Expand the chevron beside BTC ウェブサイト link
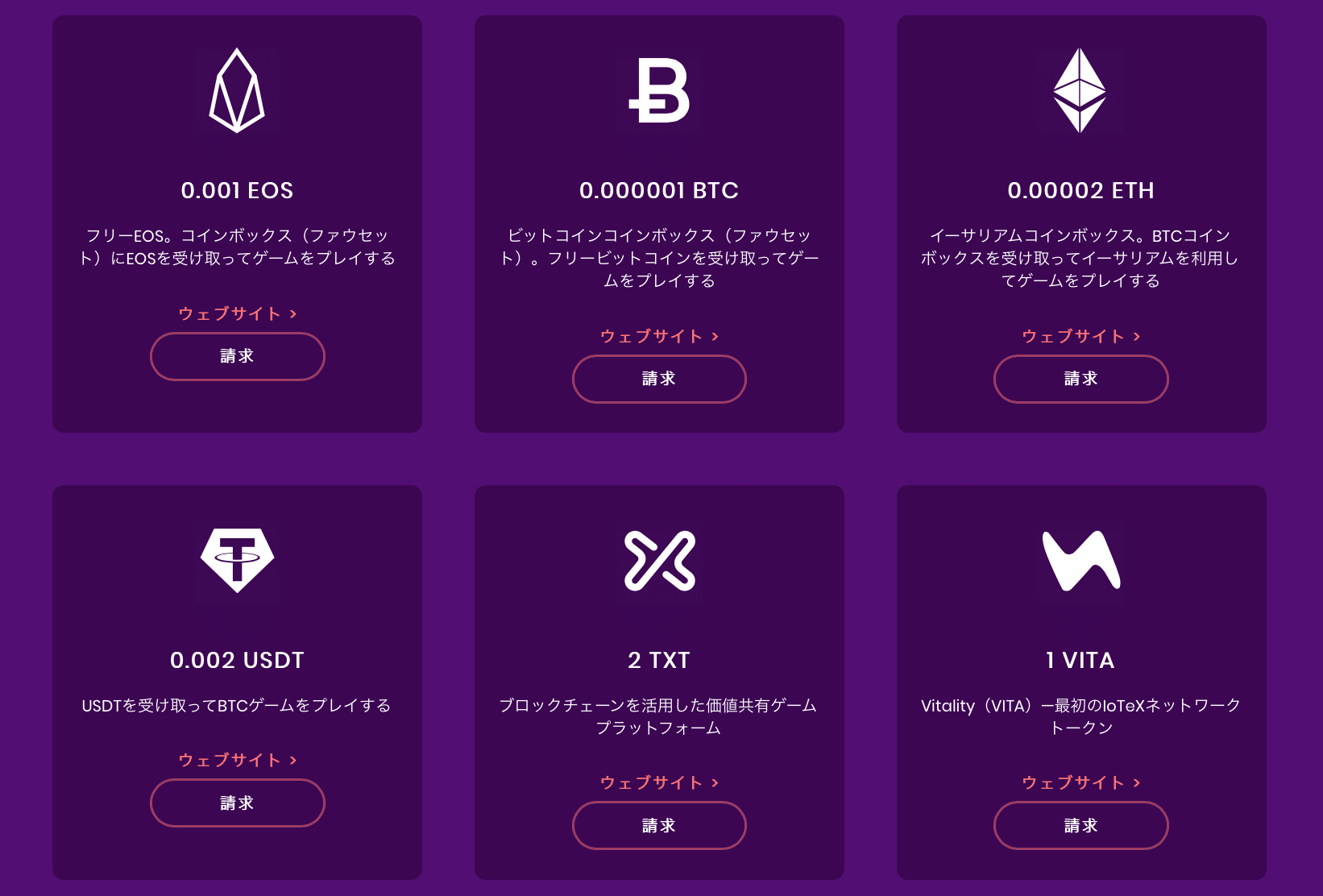Image resolution: width=1323 pixels, height=896 pixels. point(715,336)
